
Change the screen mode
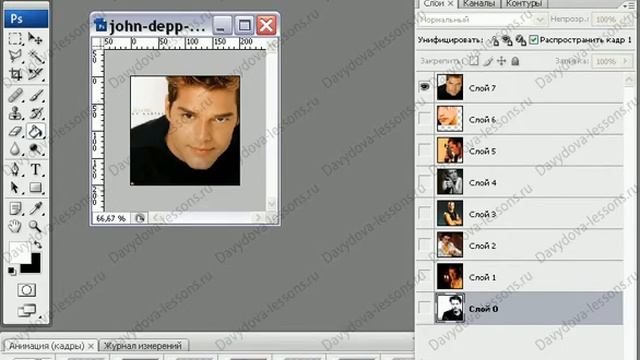pyautogui.click(x=27, y=311)
